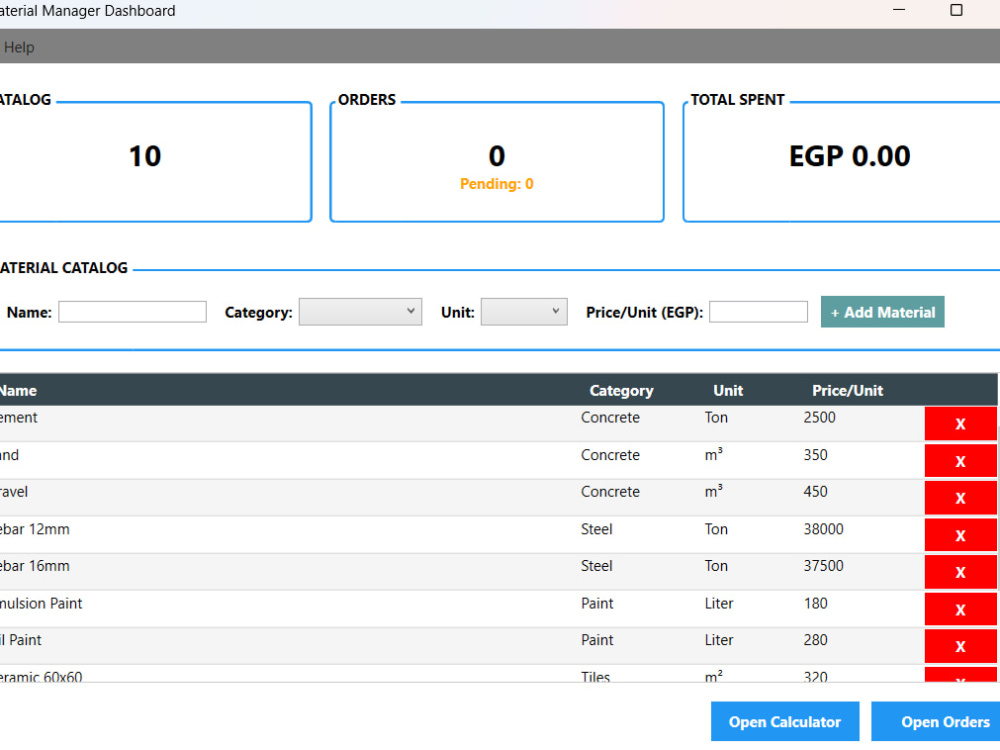Remove the Rebar 12mm material
Image resolution: width=1000 pixels, height=750 pixels.
pyautogui.click(x=960, y=536)
